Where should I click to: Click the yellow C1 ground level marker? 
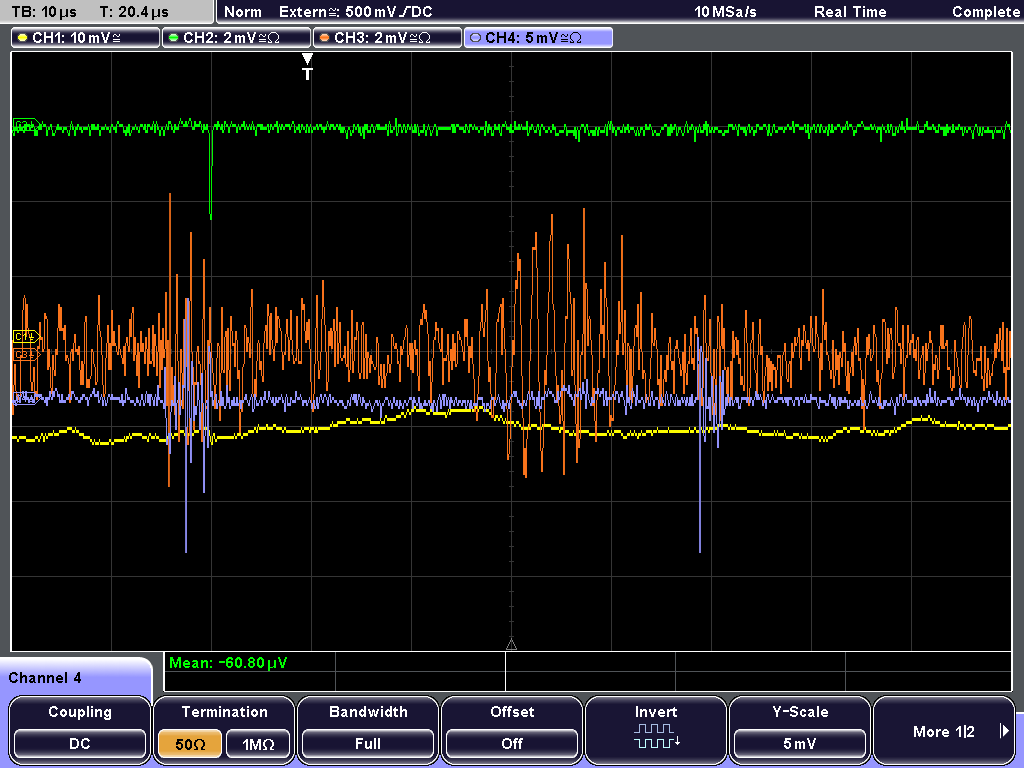26,336
